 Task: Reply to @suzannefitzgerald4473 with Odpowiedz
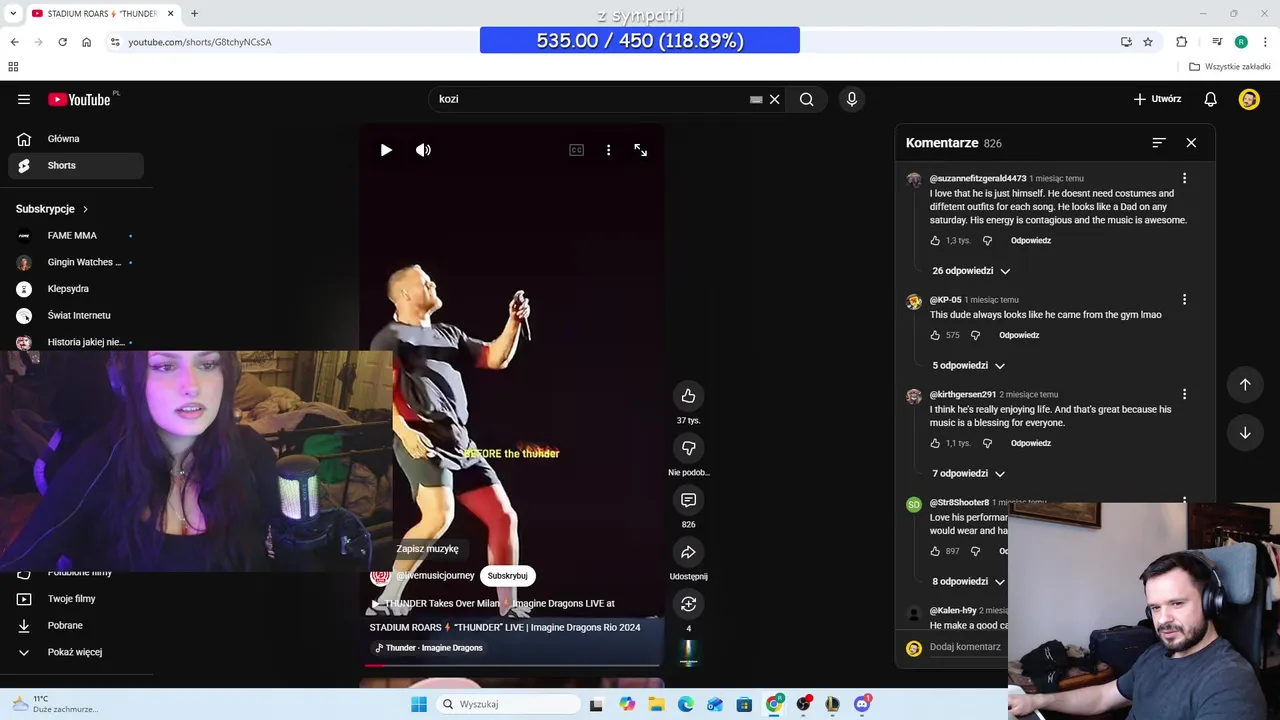1031,241
